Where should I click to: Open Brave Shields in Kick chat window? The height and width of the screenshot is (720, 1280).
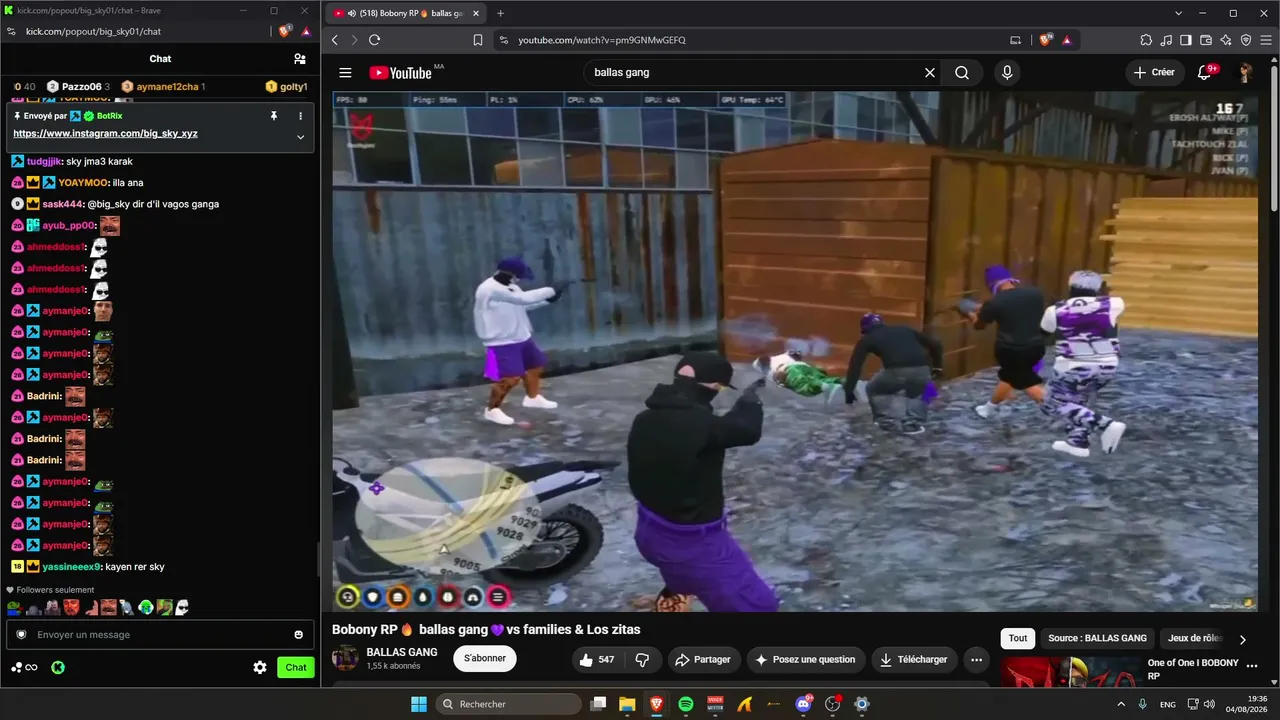tap(285, 31)
